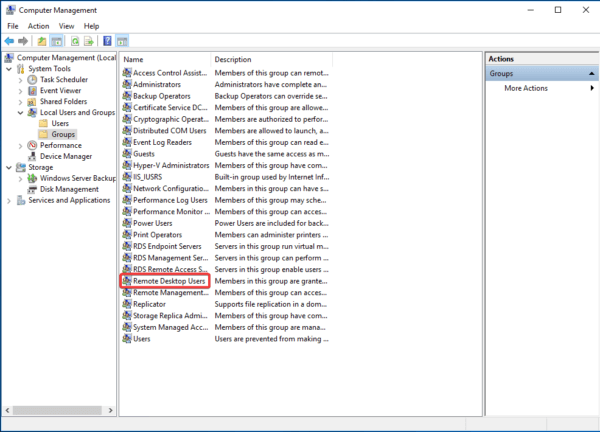Click the blue Help toolbar icon

(108, 41)
